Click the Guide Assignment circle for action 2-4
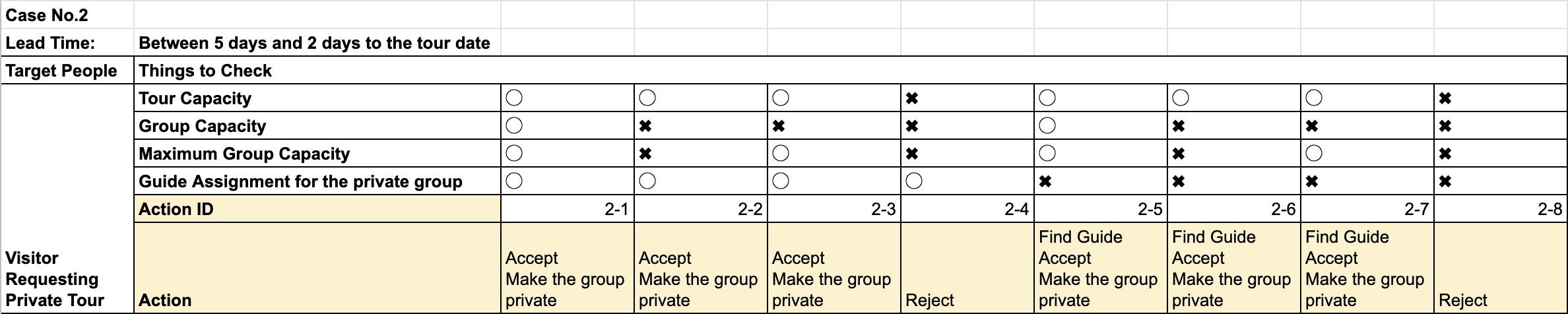The width and height of the screenshot is (1568, 314). 914,181
